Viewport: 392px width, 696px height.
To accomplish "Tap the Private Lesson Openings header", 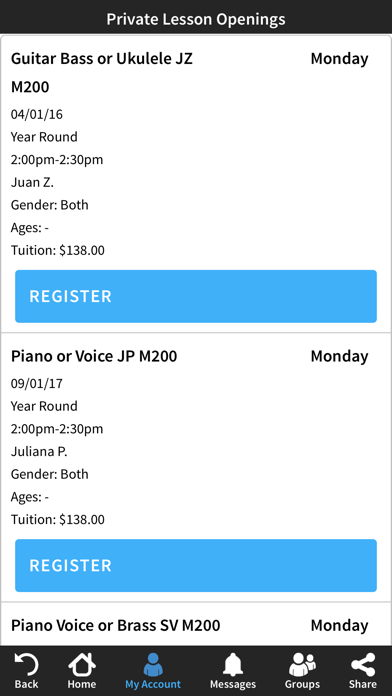I will point(196,19).
